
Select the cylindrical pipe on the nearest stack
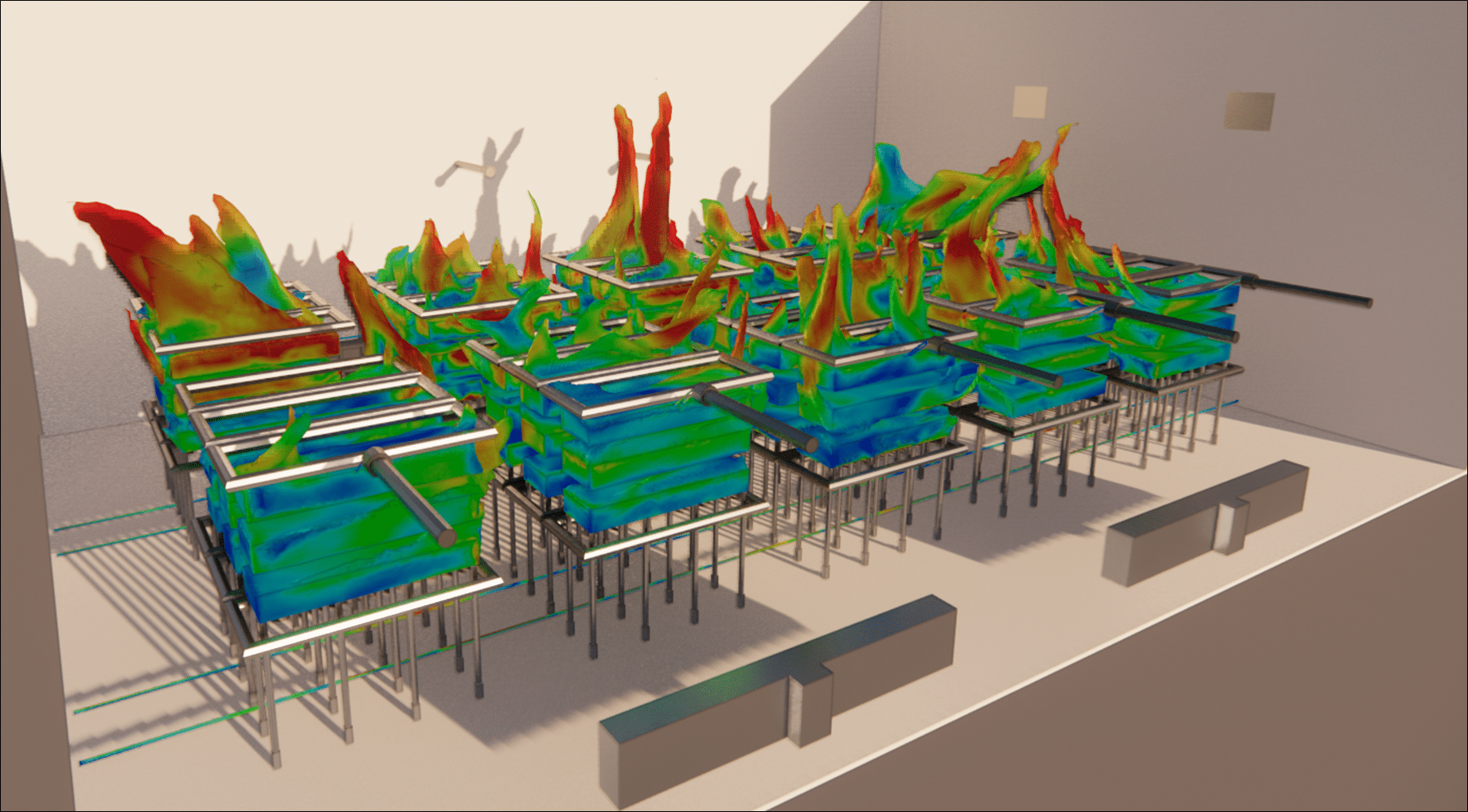pyautogui.click(x=409, y=495)
